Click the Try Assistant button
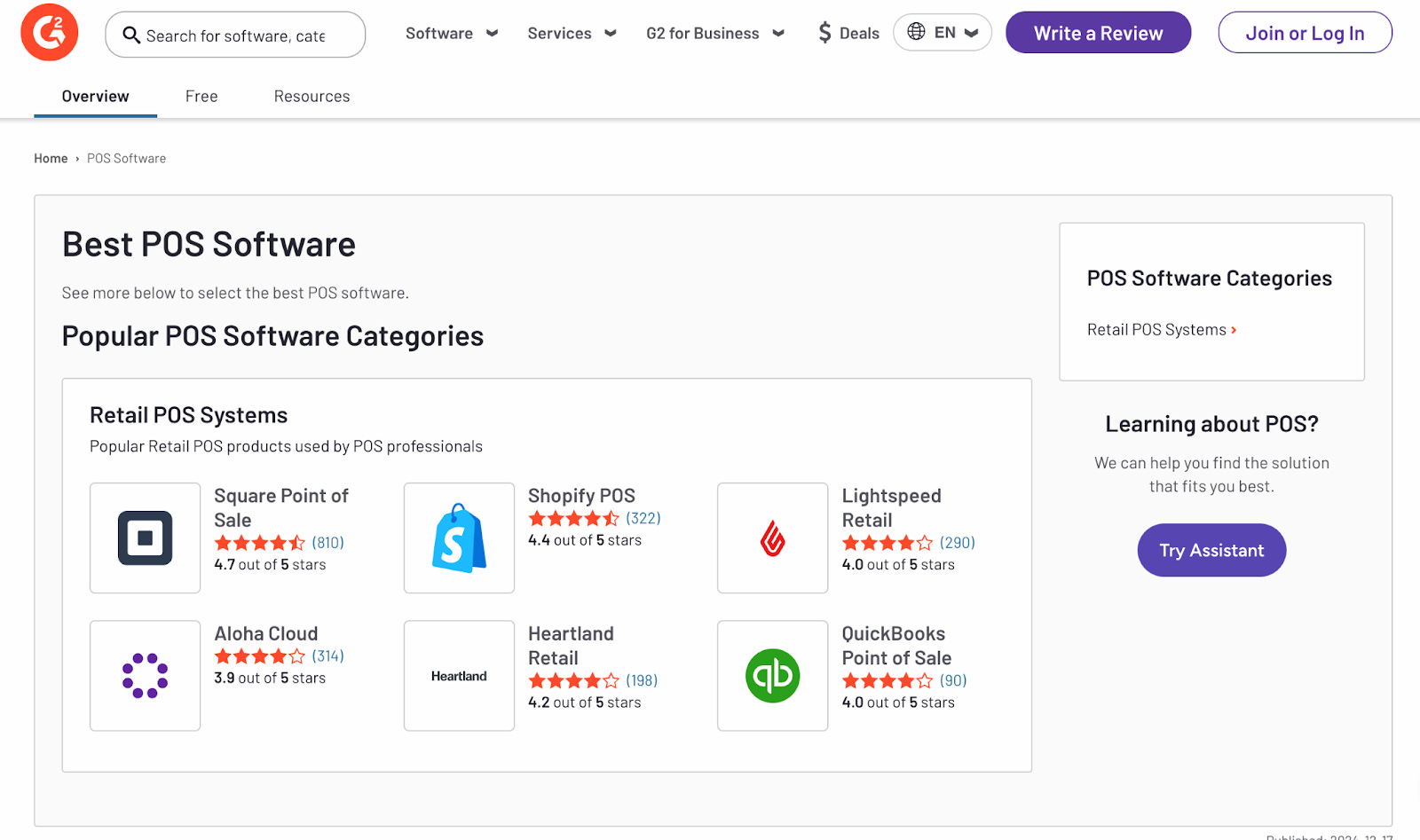 (x=1211, y=550)
